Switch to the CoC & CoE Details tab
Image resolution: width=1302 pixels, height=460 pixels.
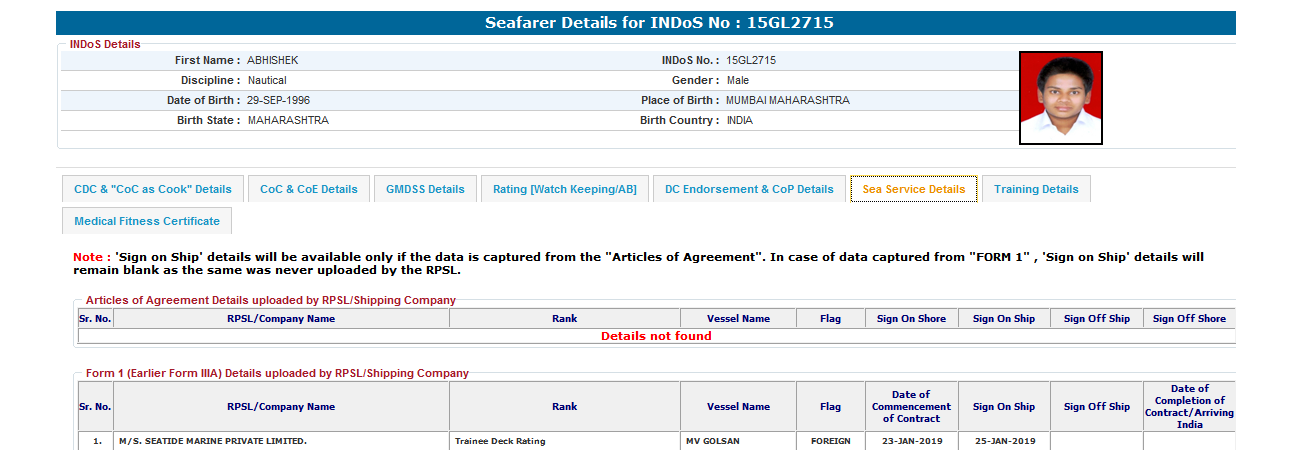(x=308, y=189)
